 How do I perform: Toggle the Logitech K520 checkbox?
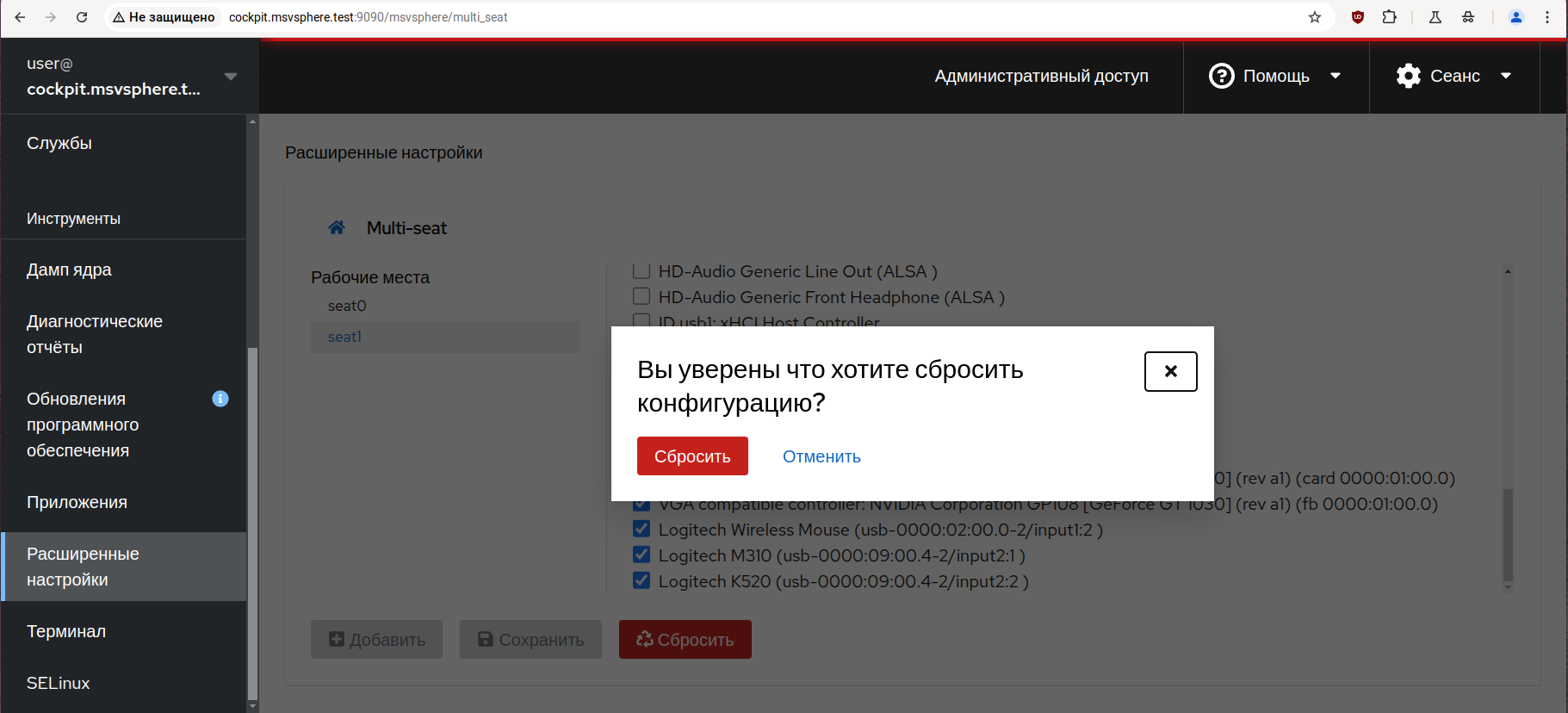click(x=641, y=580)
